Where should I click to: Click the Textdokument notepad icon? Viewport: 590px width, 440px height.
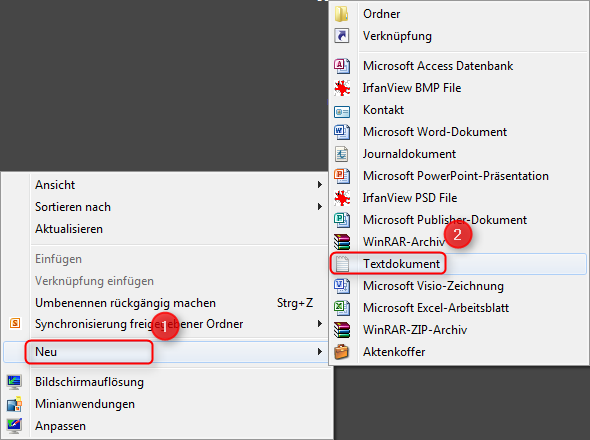(342, 263)
